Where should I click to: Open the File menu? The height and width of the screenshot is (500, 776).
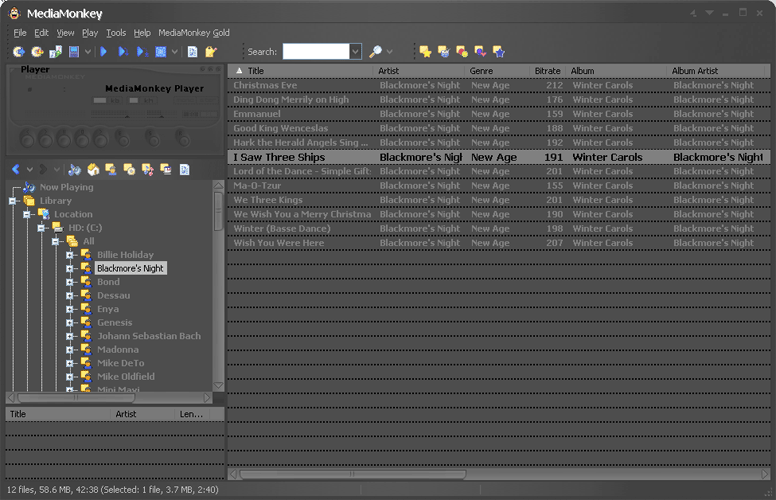[x=20, y=33]
